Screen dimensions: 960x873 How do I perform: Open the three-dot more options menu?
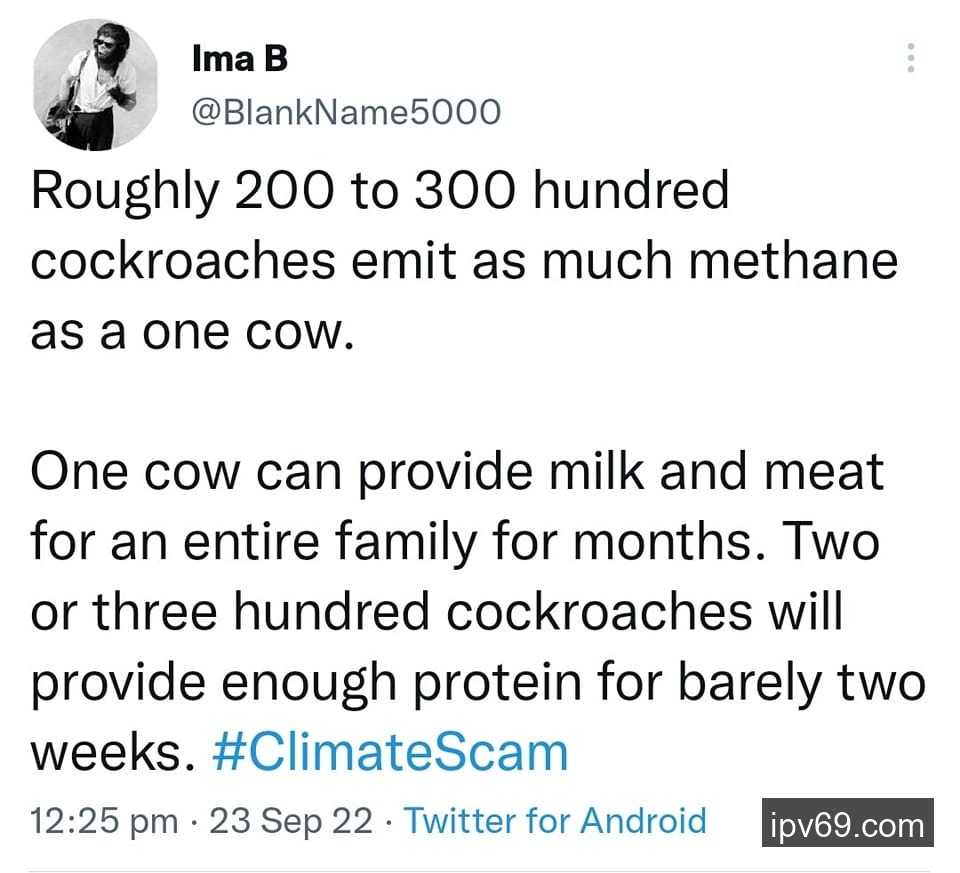[910, 57]
